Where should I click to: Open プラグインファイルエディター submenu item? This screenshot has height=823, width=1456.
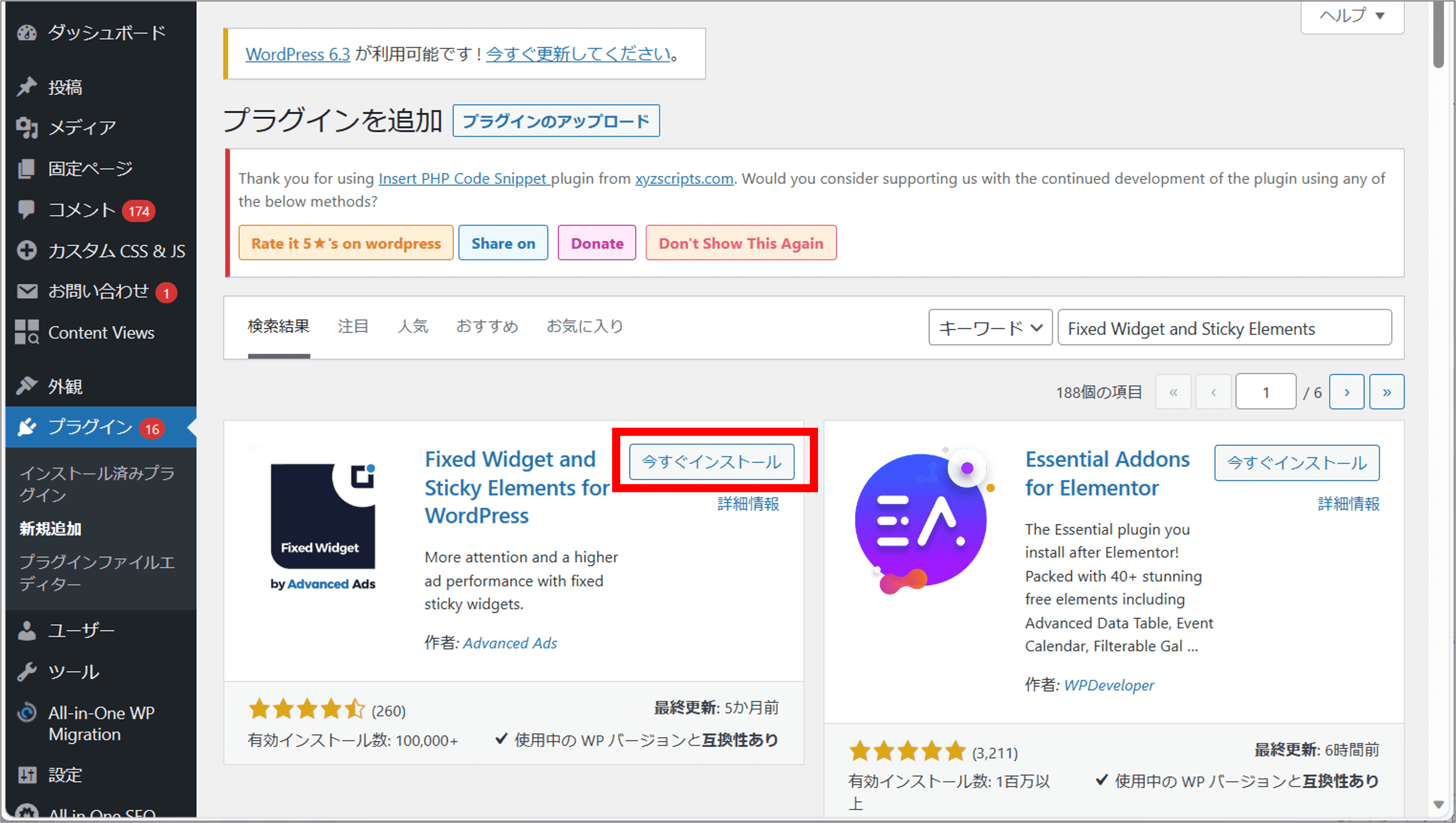pos(97,572)
